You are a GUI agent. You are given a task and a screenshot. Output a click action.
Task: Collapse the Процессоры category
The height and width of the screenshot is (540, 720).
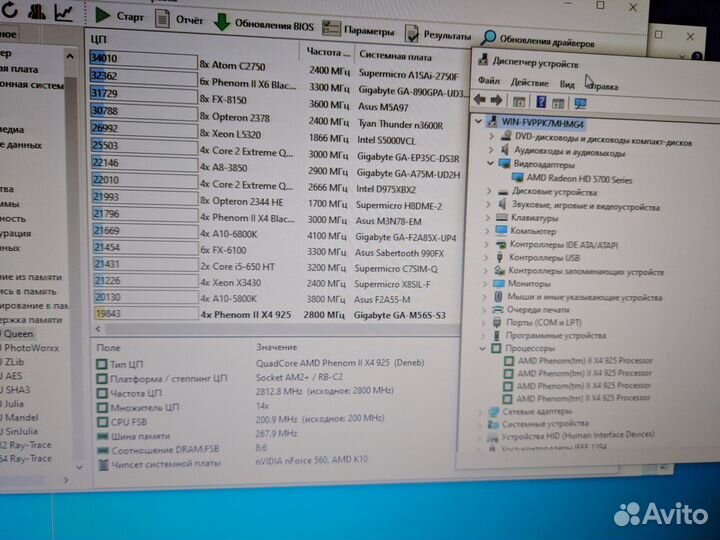click(x=485, y=349)
